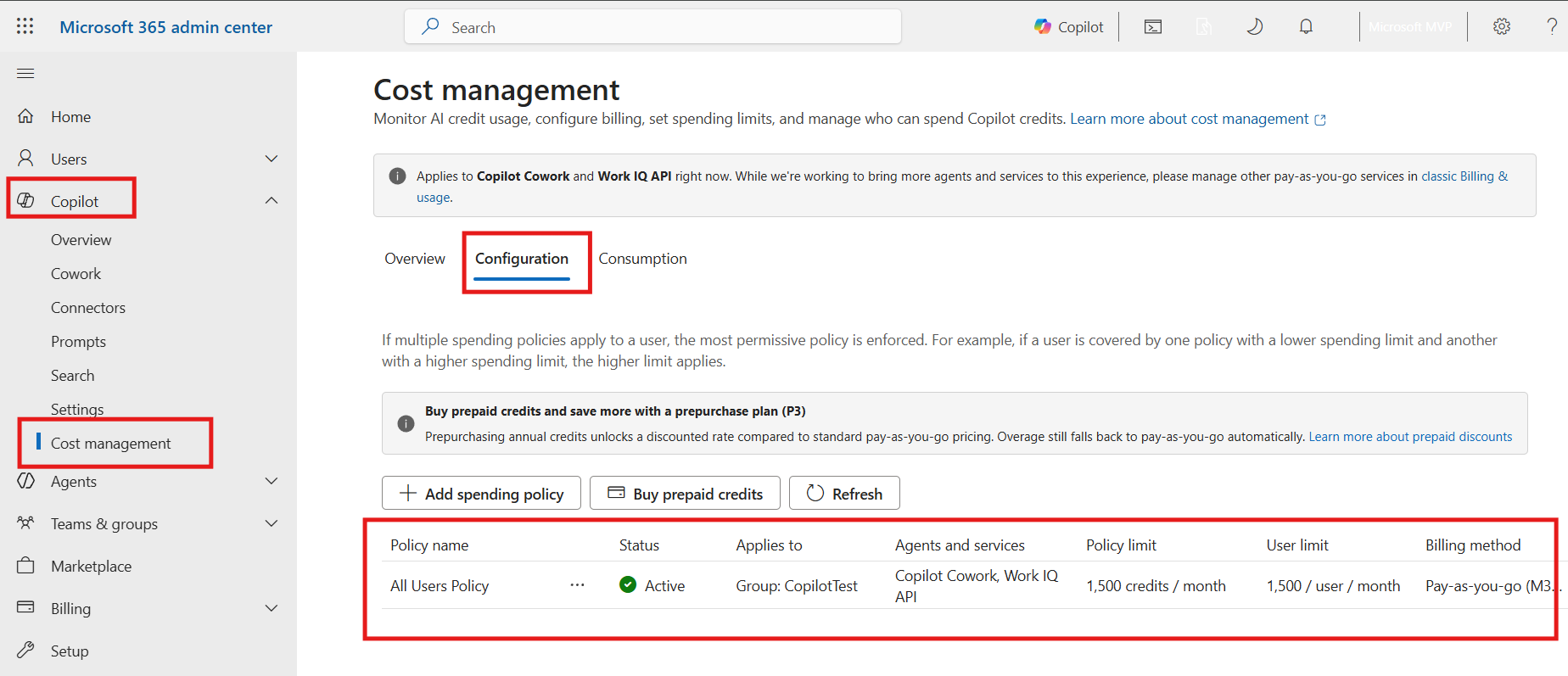Open Cowork in the sidebar

76,274
